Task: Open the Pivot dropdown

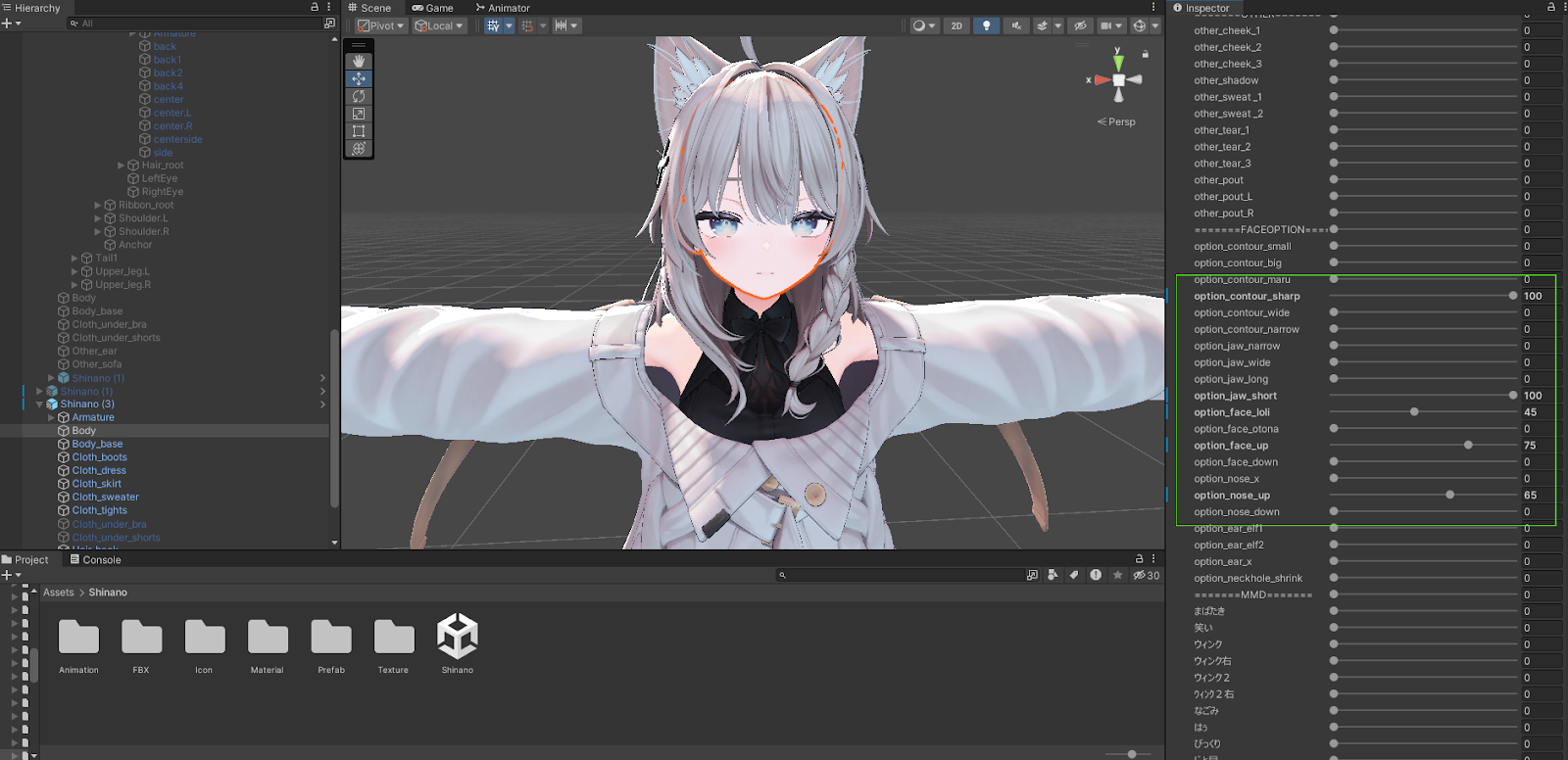Action: click(380, 25)
